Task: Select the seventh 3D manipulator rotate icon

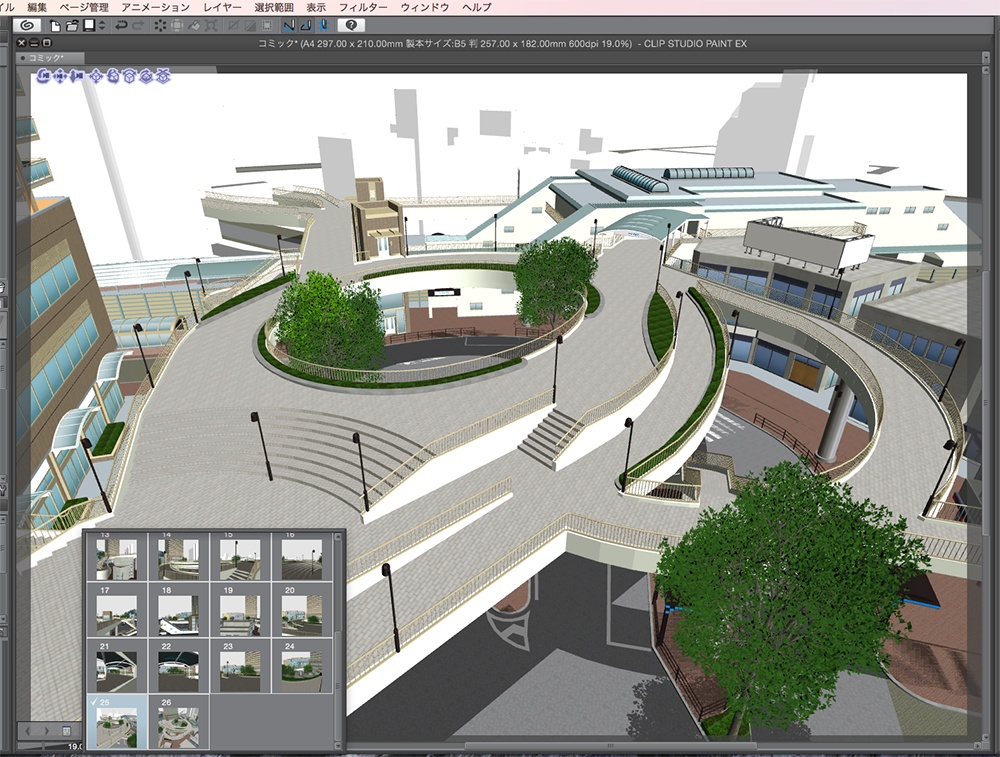Action: click(146, 77)
